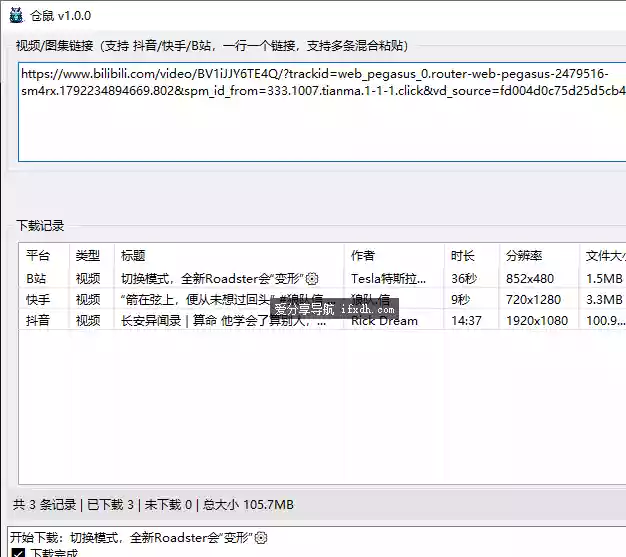Click status text 已下载 3
The height and width of the screenshot is (557, 626).
[110, 505]
